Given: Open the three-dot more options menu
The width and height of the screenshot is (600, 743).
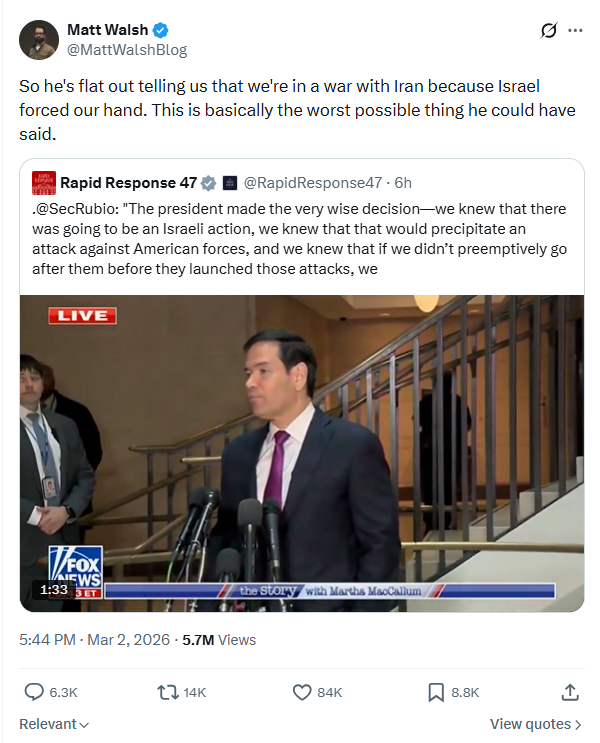Looking at the screenshot, I should 575,31.
